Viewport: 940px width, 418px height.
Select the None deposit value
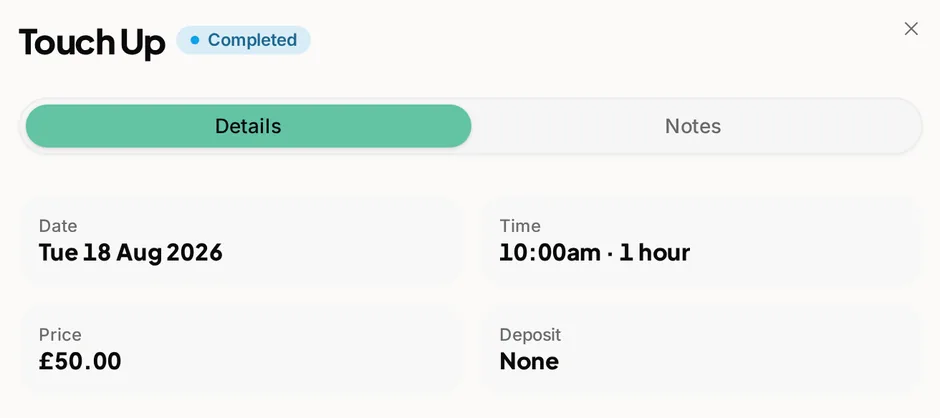(529, 361)
